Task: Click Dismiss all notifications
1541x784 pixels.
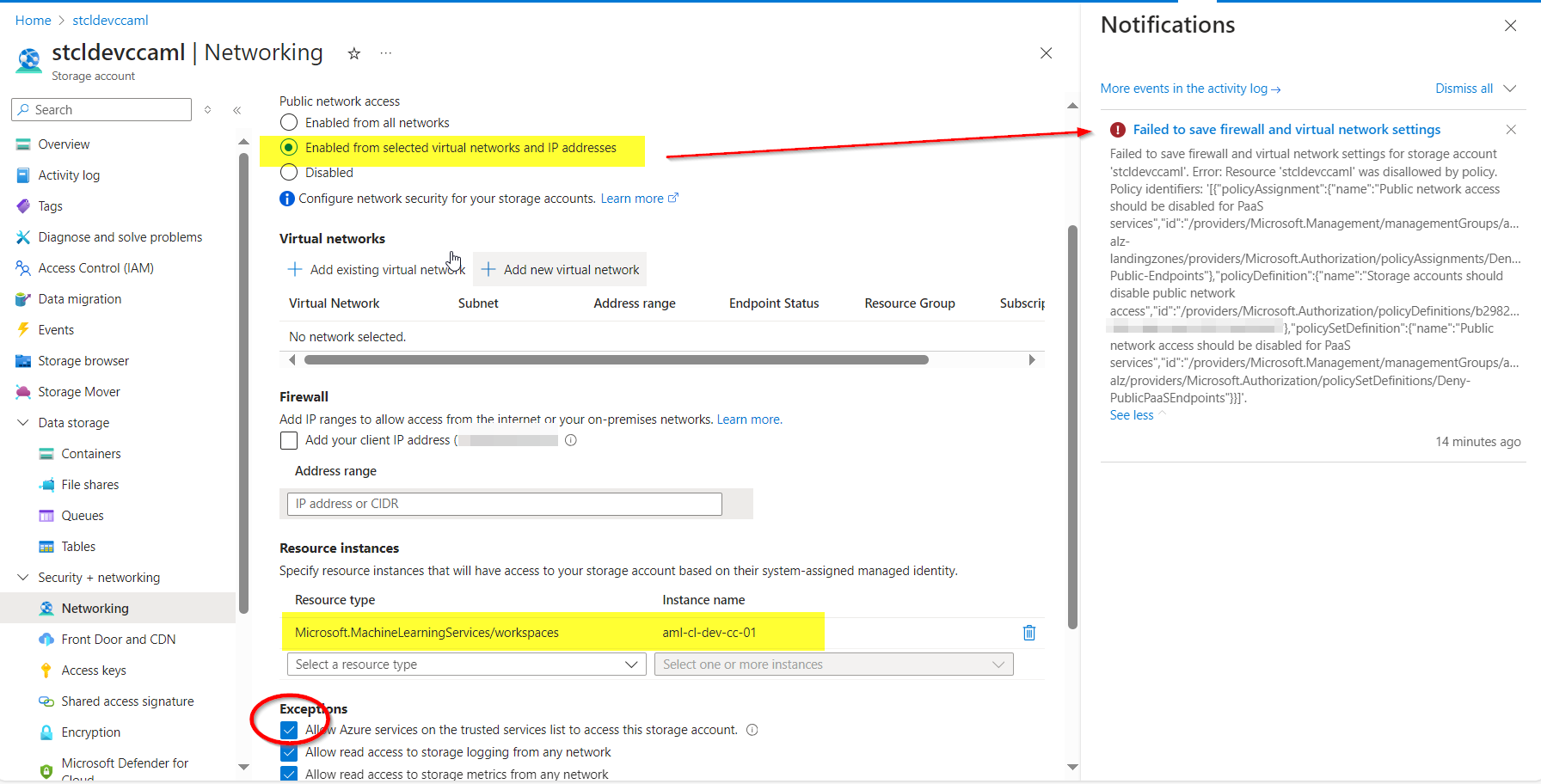Action: tap(1464, 89)
